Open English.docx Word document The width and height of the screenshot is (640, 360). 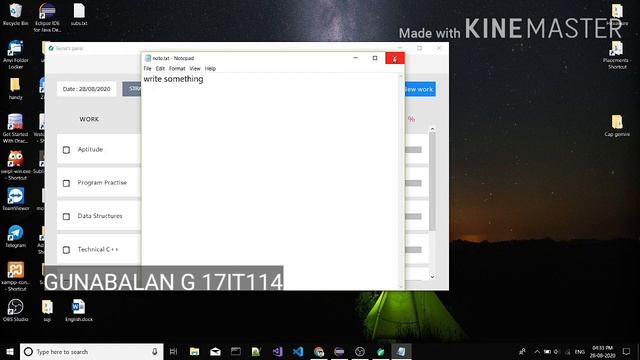pyautogui.click(x=79, y=310)
